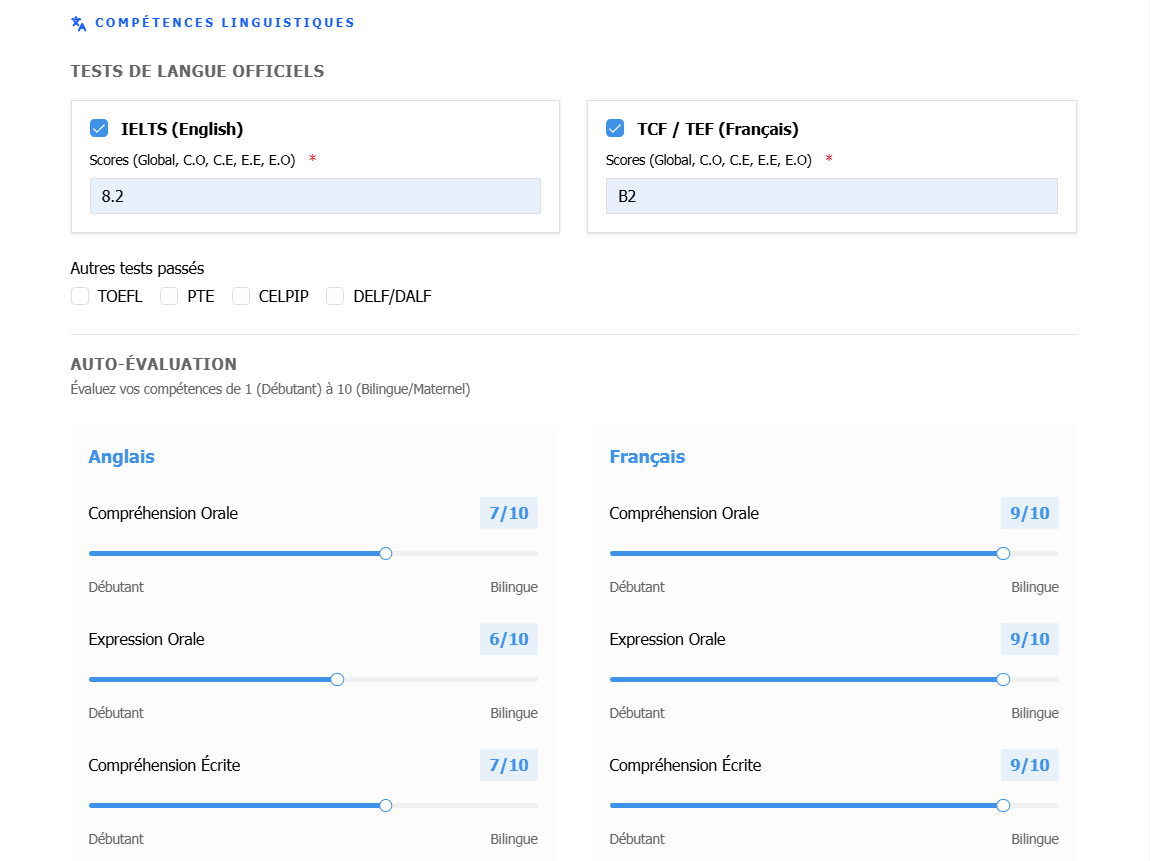Screen dimensions: 1150x861
Task: Click the translate icon beside Compétences Linguistiques
Action: [x=78, y=23]
